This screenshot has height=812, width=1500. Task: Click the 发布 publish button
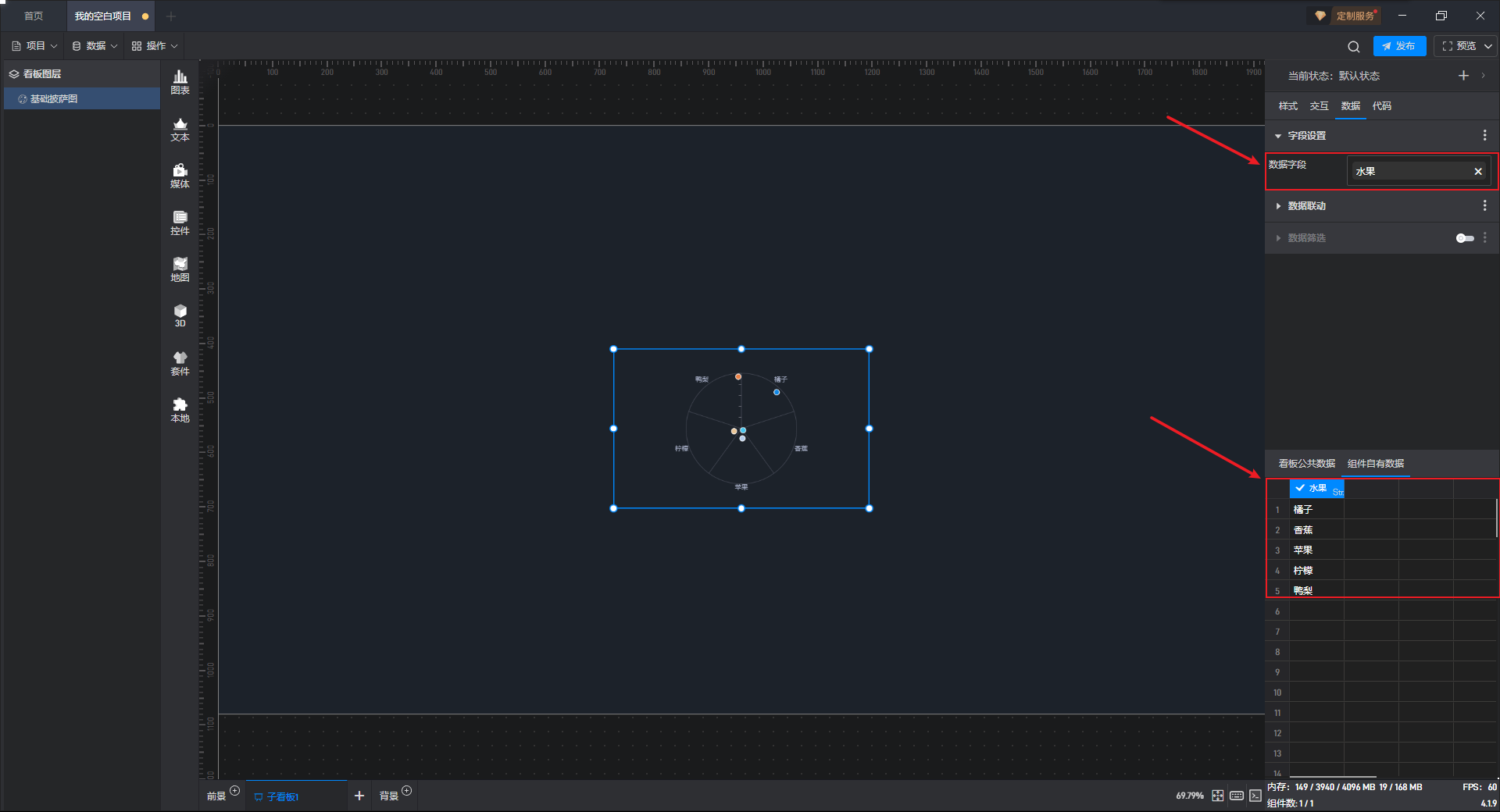[1399, 46]
